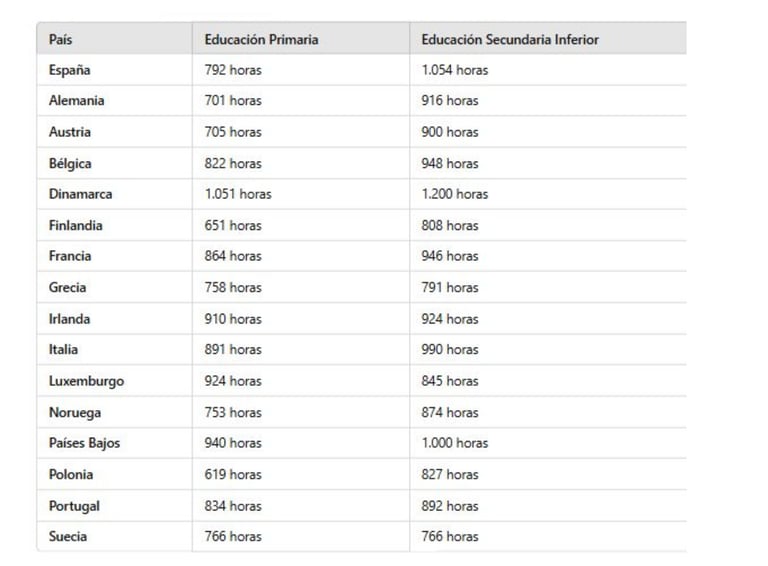The width and height of the screenshot is (768, 566).
Task: Click Grecia's 791 horas secondary cell
Action: tap(450, 287)
